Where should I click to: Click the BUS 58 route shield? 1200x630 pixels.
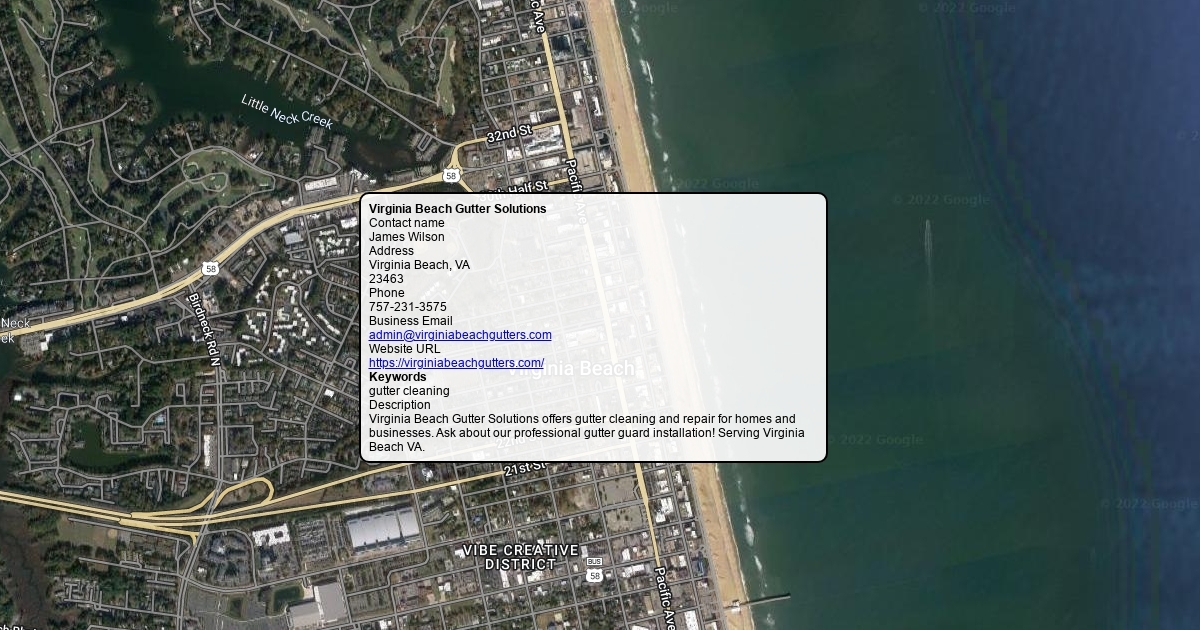[x=594, y=570]
